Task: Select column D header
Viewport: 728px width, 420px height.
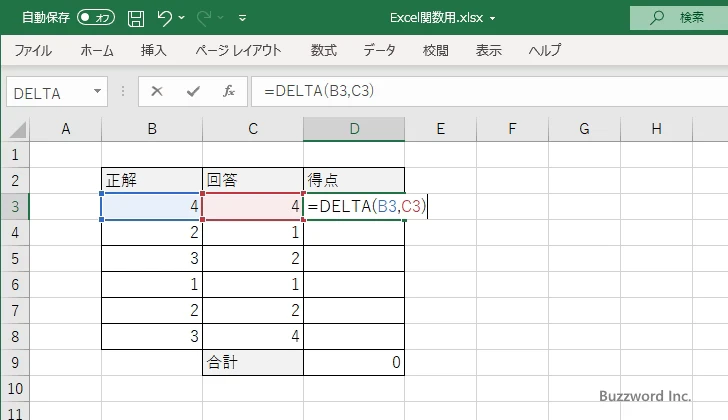Action: point(354,129)
